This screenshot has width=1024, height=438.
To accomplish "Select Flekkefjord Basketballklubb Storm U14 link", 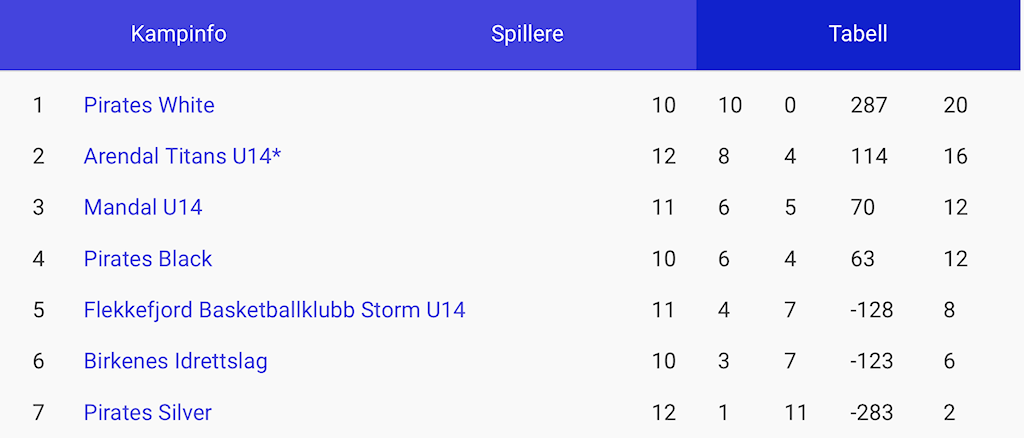I will (274, 310).
